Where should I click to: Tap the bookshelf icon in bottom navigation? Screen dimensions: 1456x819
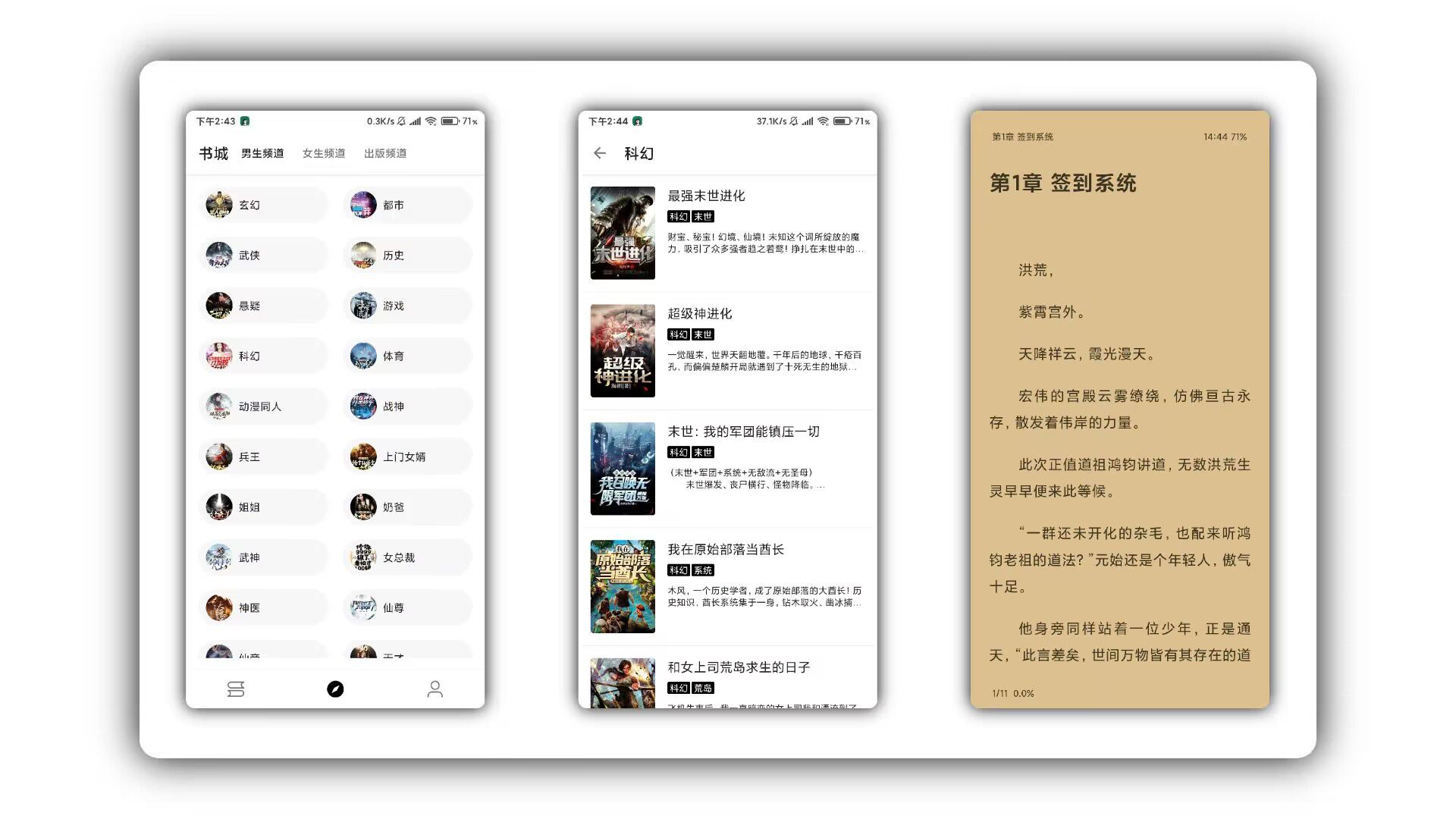pyautogui.click(x=236, y=686)
